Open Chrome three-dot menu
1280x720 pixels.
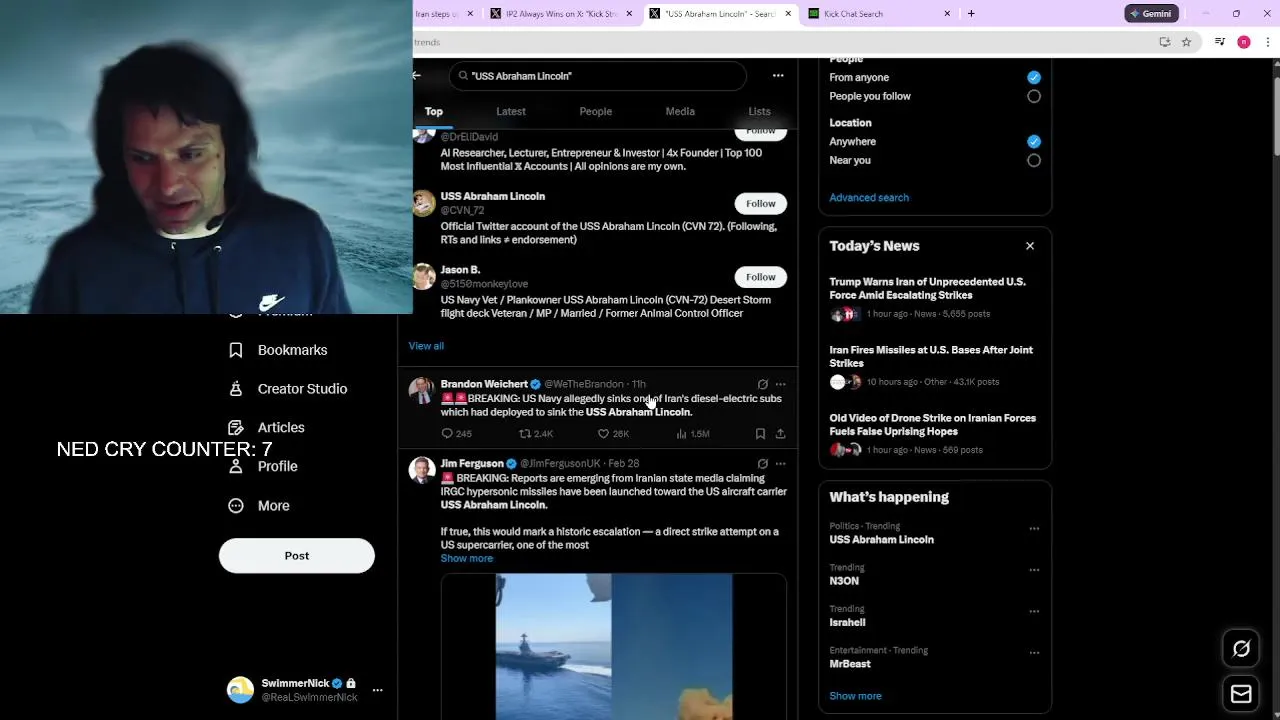point(1268,42)
